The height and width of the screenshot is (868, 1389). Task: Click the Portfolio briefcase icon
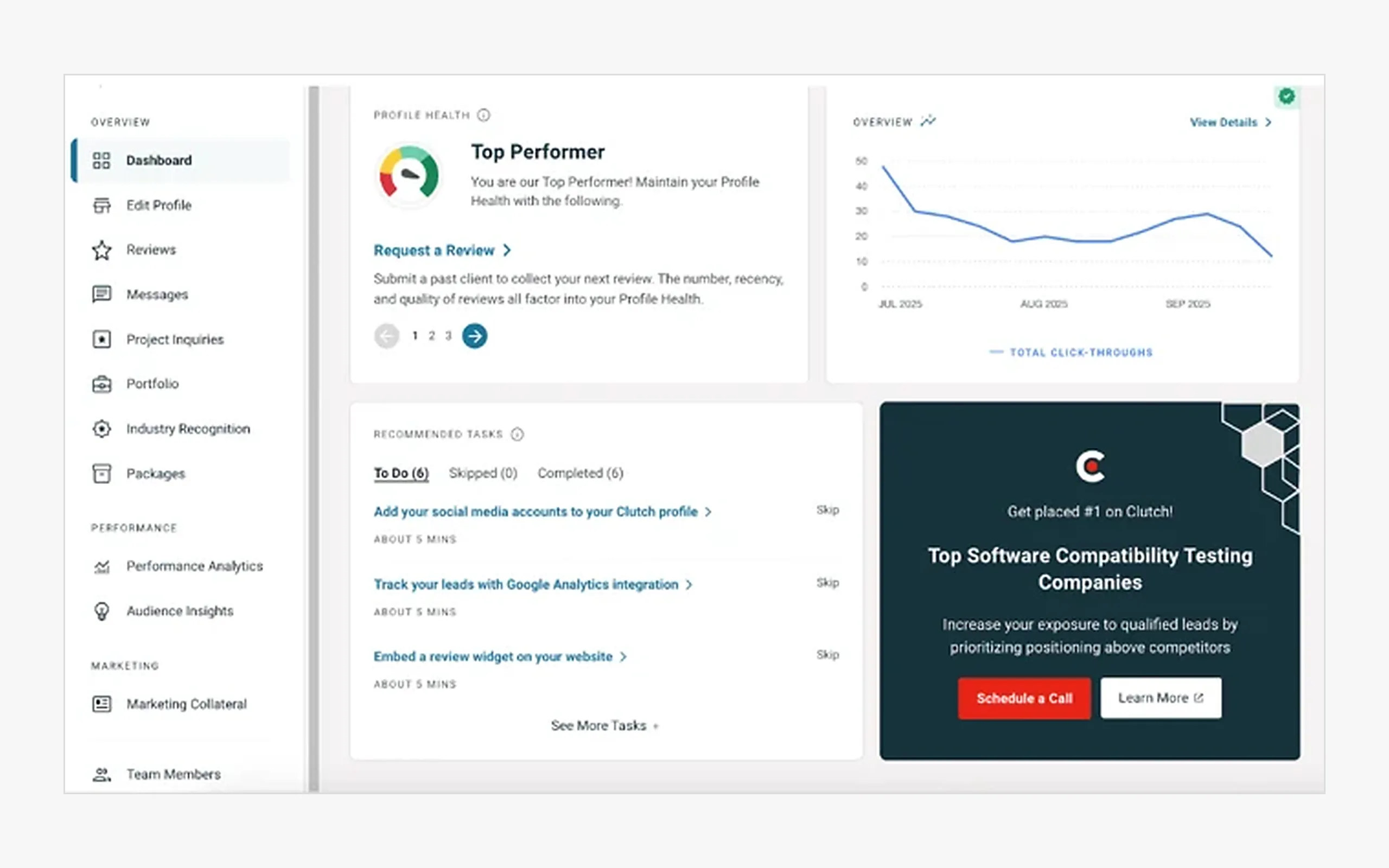[x=101, y=384]
